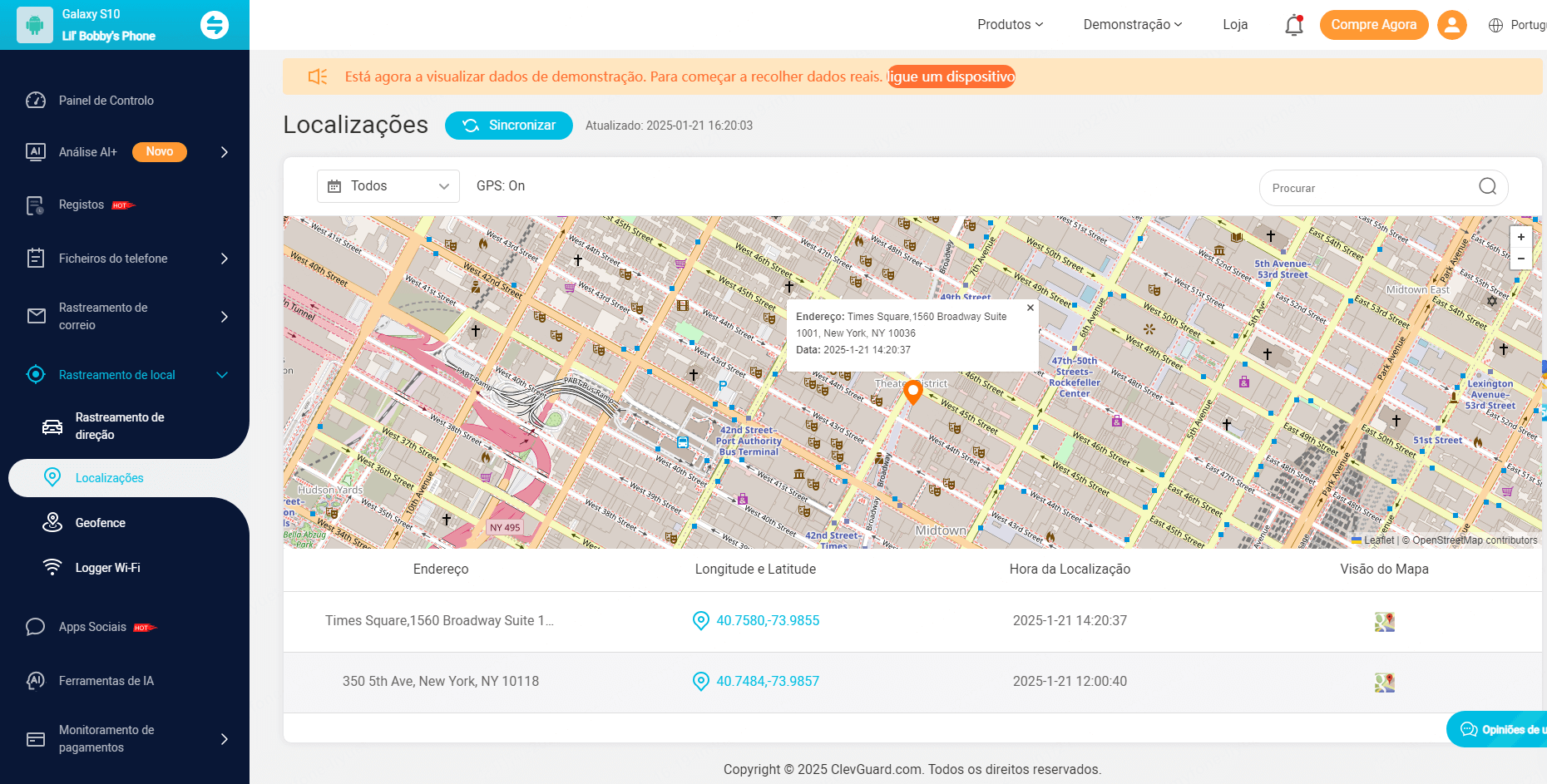Image resolution: width=1547 pixels, height=784 pixels.
Task: Open notifications bell icon
Action: click(1293, 26)
